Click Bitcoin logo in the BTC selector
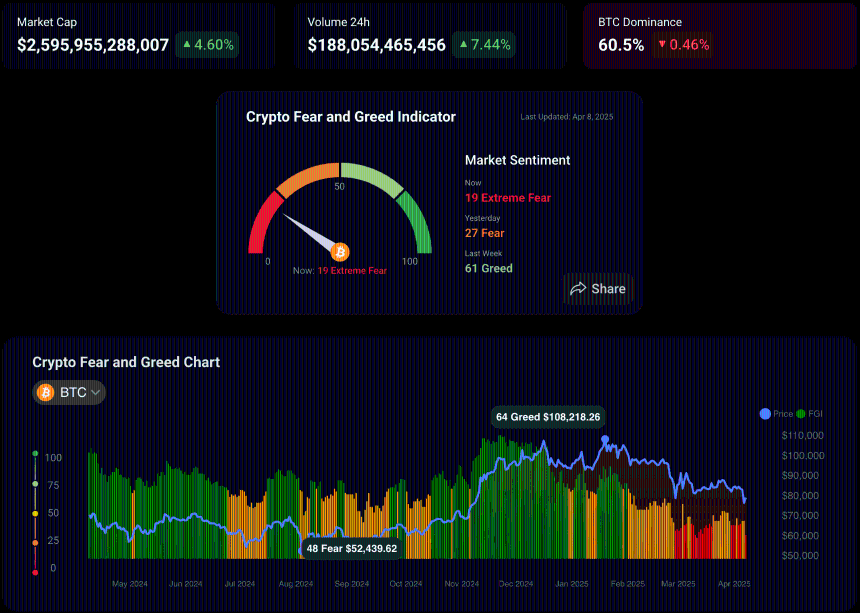 (45, 393)
